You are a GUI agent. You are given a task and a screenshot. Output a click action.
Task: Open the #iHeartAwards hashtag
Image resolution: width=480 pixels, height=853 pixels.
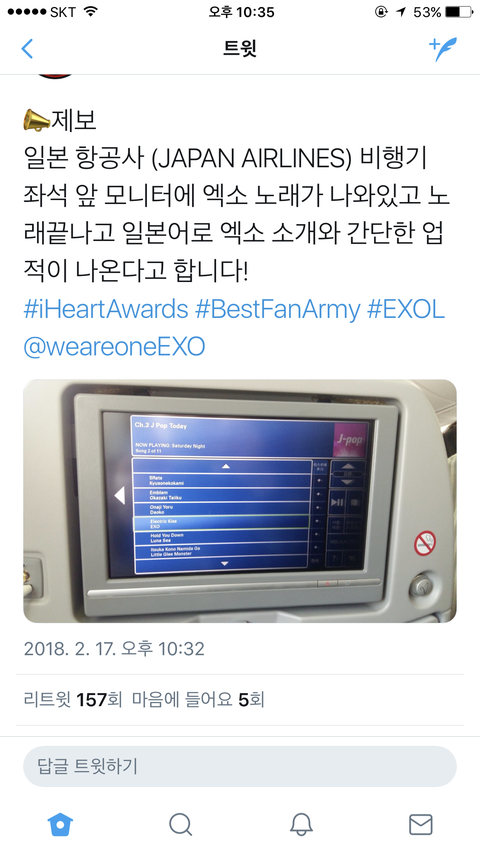pyautogui.click(x=106, y=310)
